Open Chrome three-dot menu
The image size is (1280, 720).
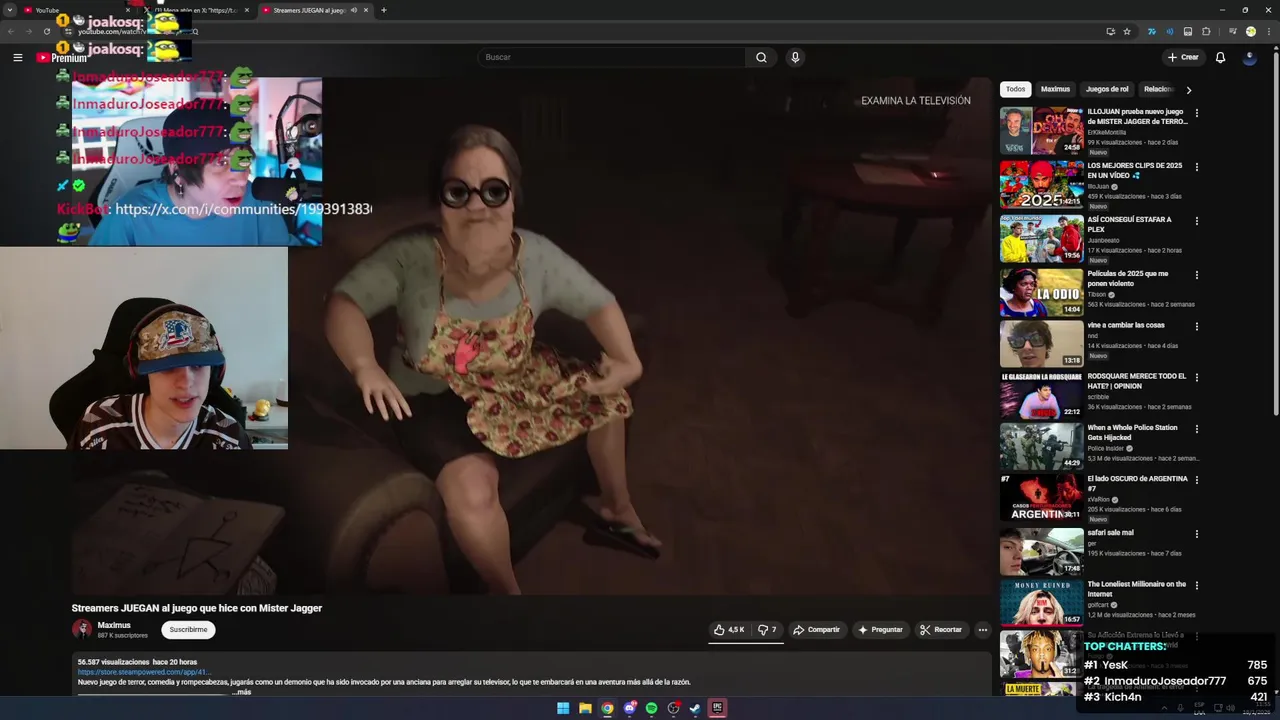click(1268, 31)
